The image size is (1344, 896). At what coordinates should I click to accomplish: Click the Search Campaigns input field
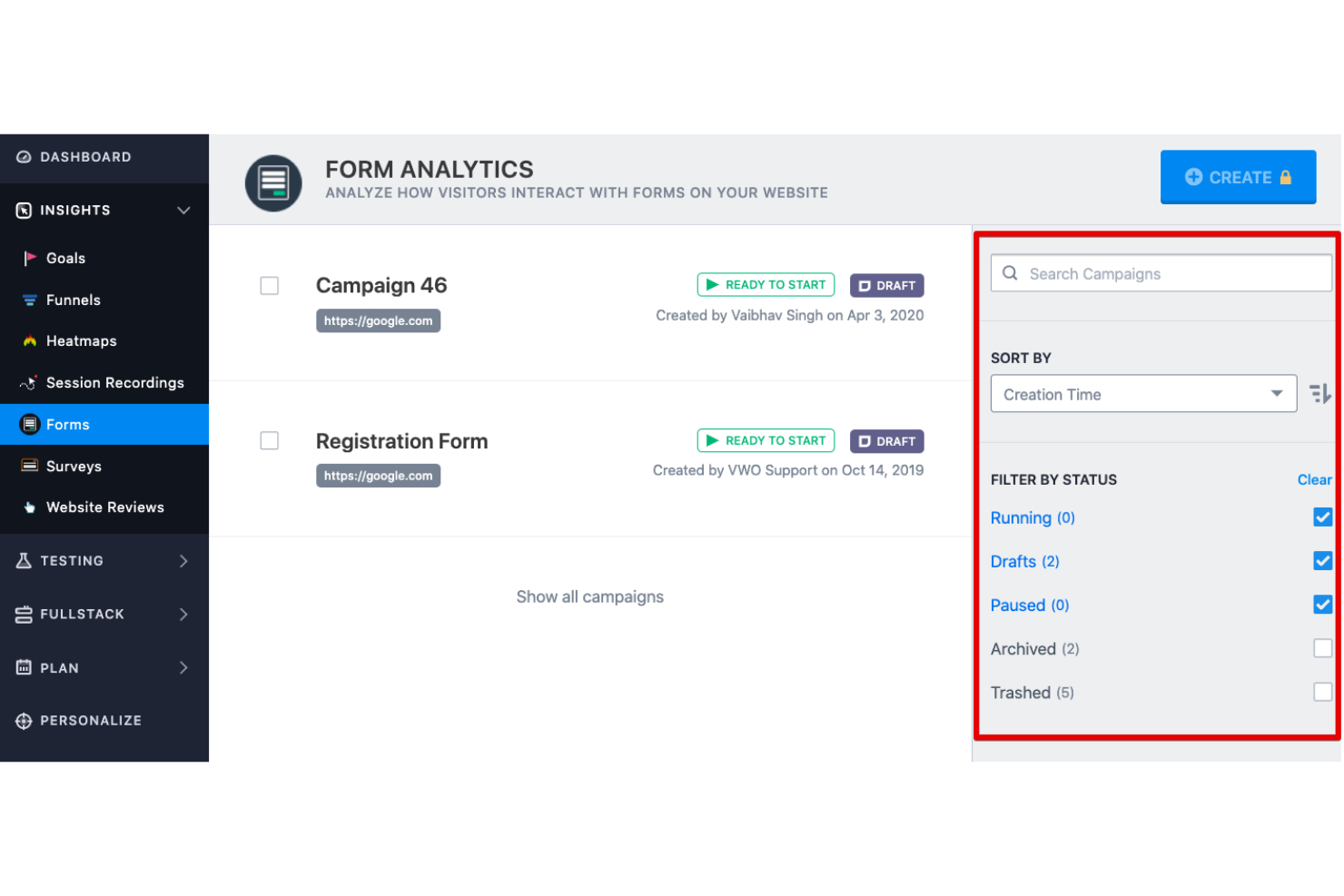tap(1161, 273)
